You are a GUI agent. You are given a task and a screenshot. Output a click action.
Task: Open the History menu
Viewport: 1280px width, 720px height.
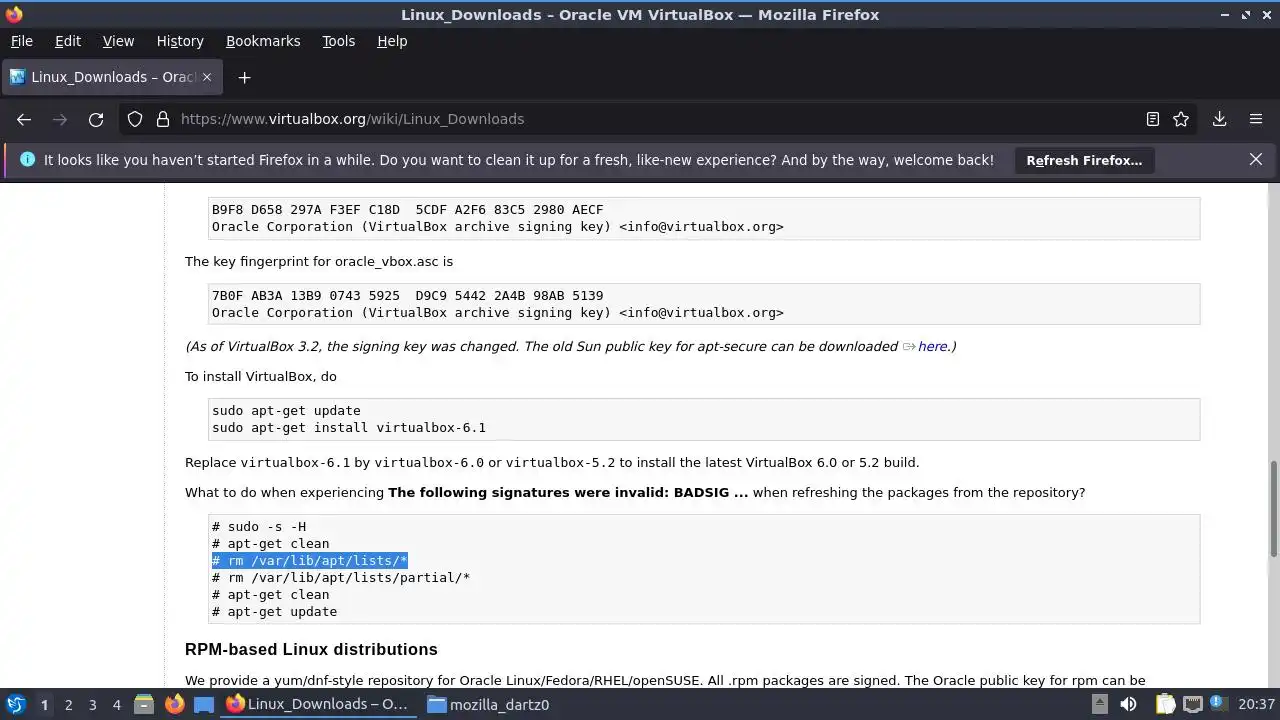click(180, 41)
